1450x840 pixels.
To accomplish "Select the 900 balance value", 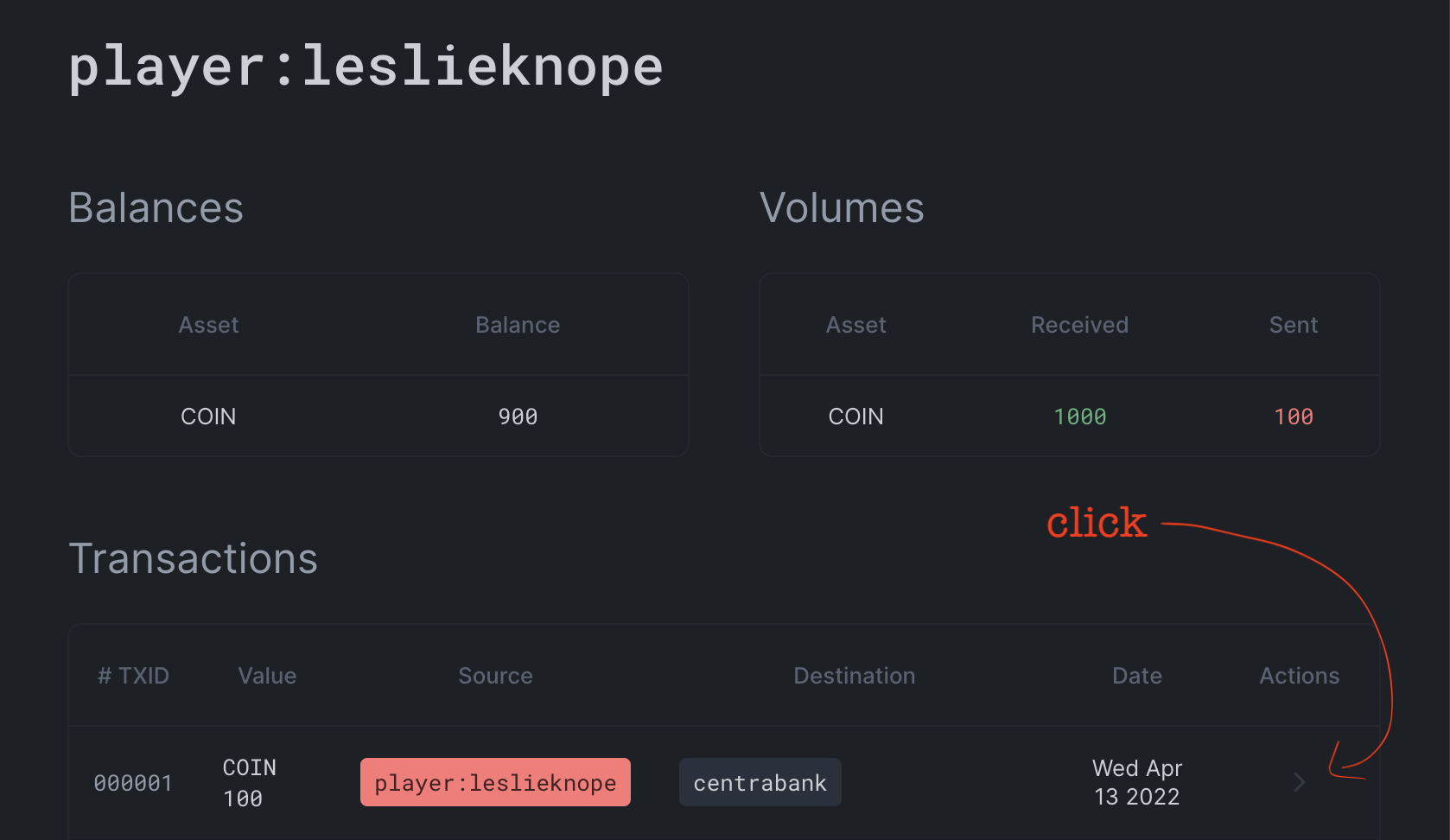I will [518, 417].
